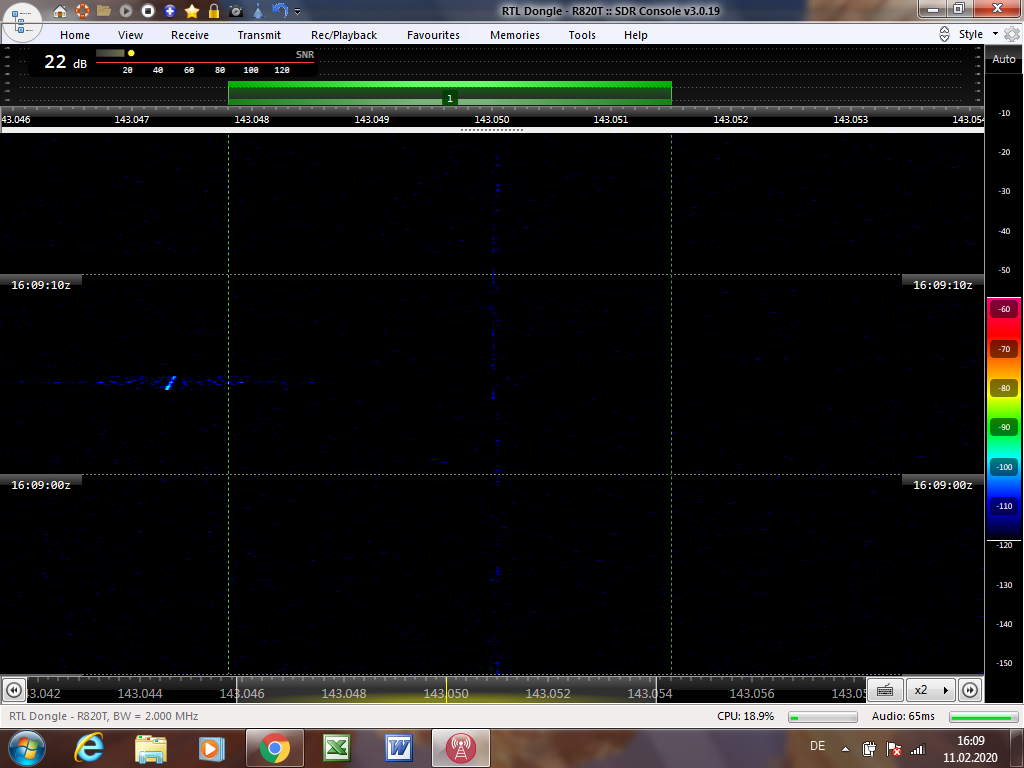Start the radio with the play icon
Viewport: 1024px width, 768px height.
(x=126, y=10)
